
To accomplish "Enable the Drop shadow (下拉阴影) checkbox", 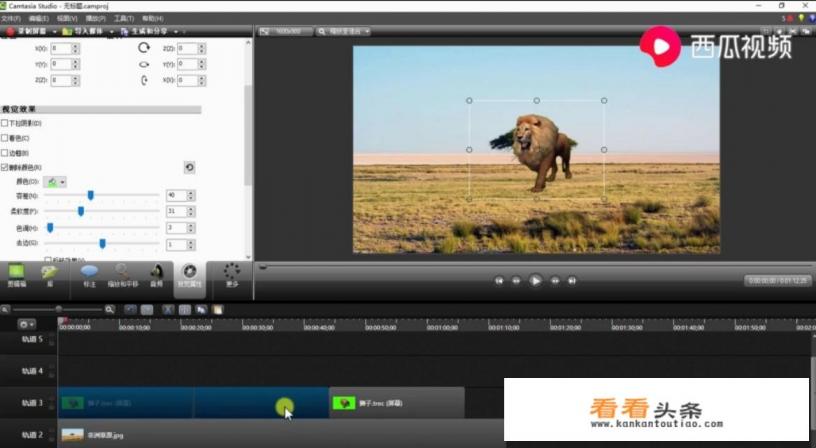I will [x=5, y=123].
